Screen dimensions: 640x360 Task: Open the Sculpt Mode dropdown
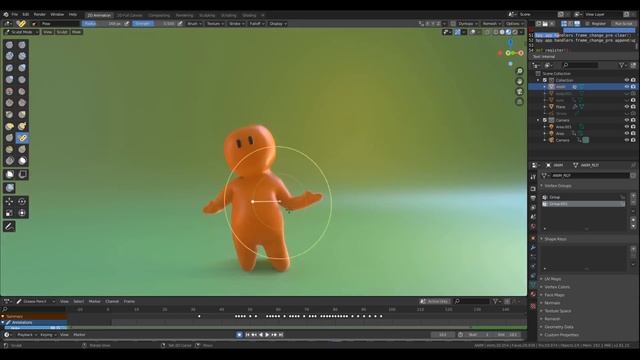point(21,32)
